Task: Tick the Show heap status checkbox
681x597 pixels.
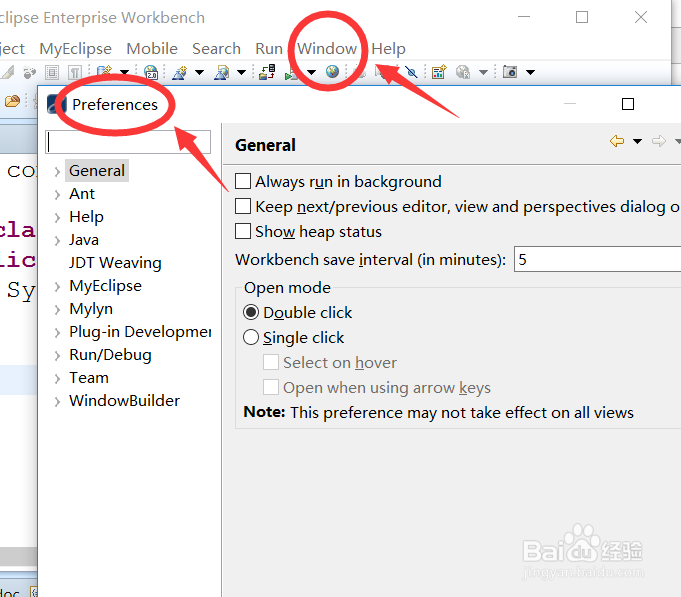Action: [x=243, y=231]
